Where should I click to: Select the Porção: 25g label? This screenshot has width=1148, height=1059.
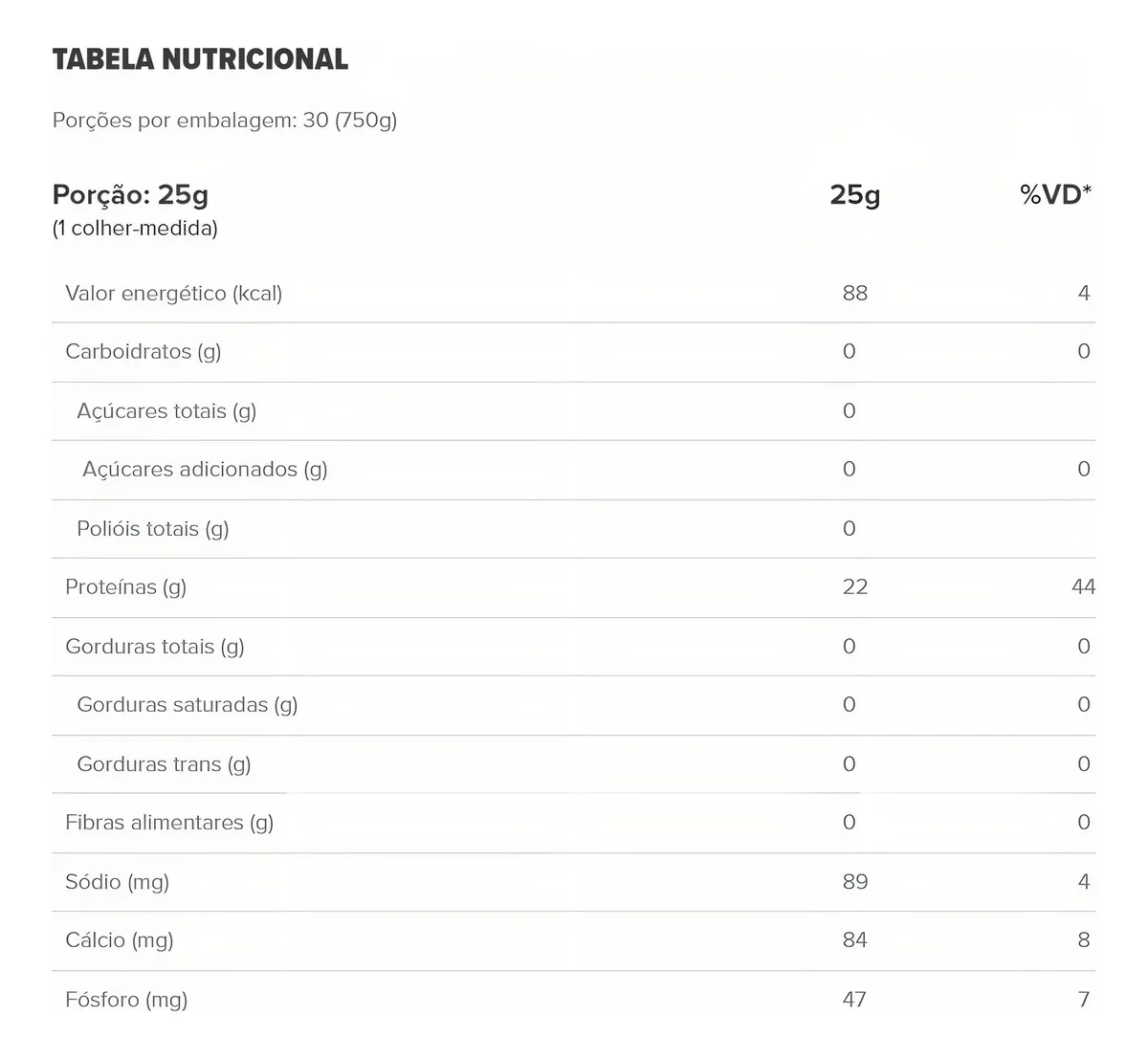(x=130, y=194)
